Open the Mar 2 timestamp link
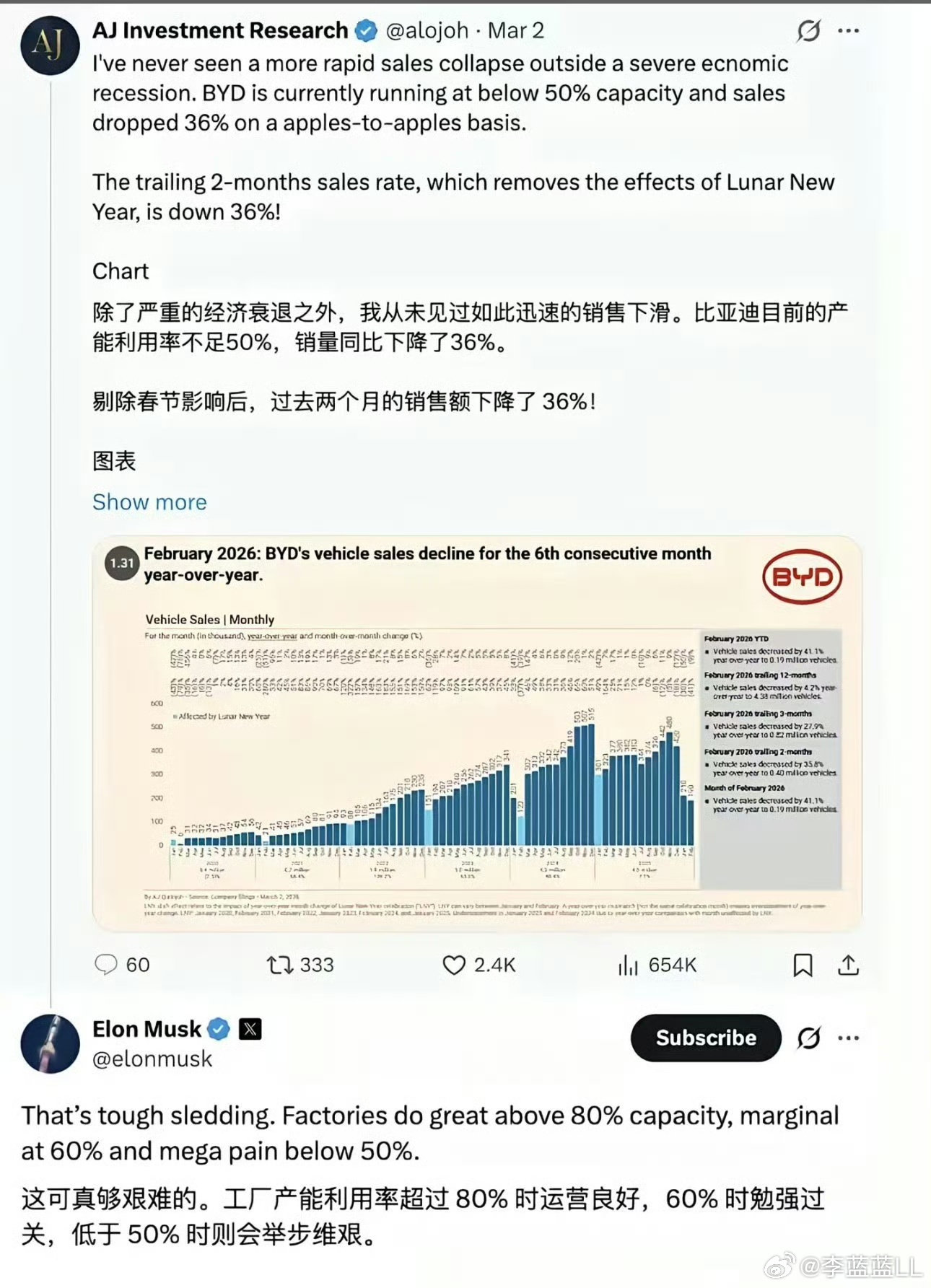The width and height of the screenshot is (931, 1288). click(515, 30)
